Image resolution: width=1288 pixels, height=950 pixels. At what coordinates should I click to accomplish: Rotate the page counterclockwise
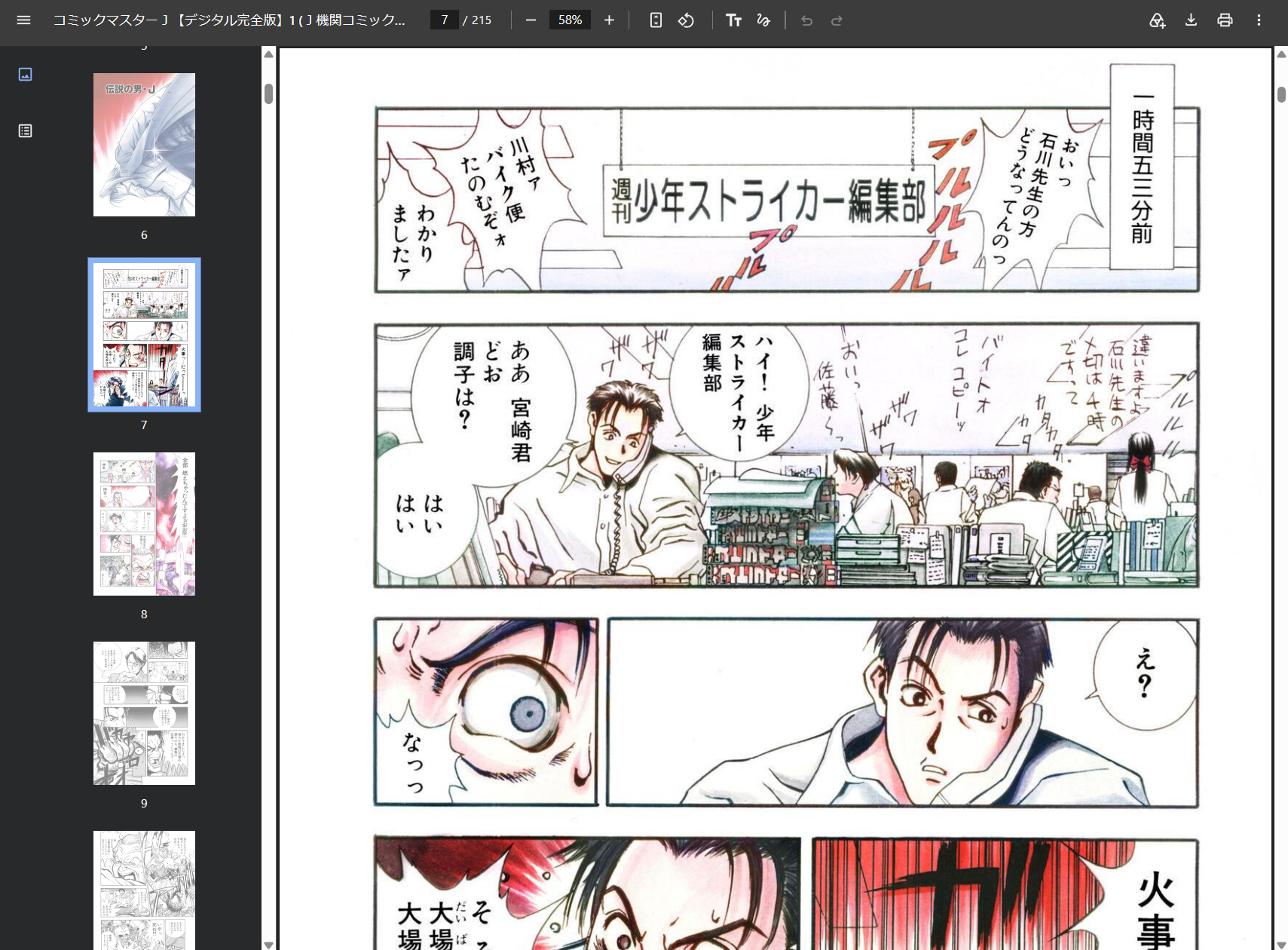tap(686, 20)
